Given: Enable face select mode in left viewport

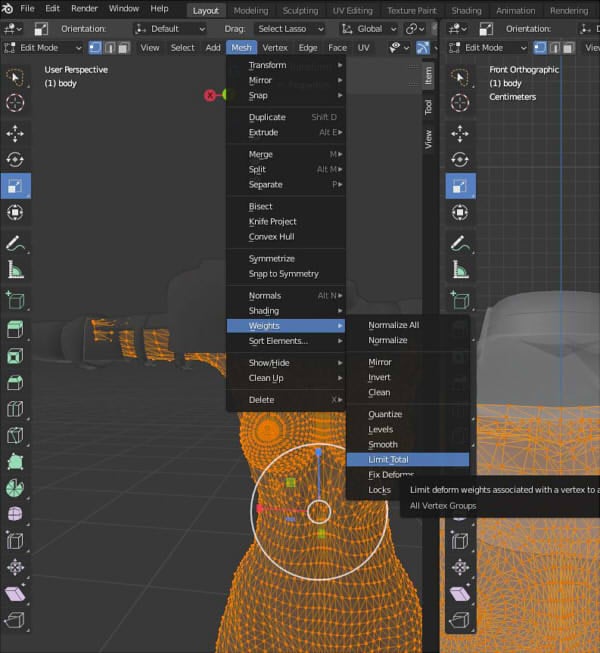Looking at the screenshot, I should coord(124,48).
